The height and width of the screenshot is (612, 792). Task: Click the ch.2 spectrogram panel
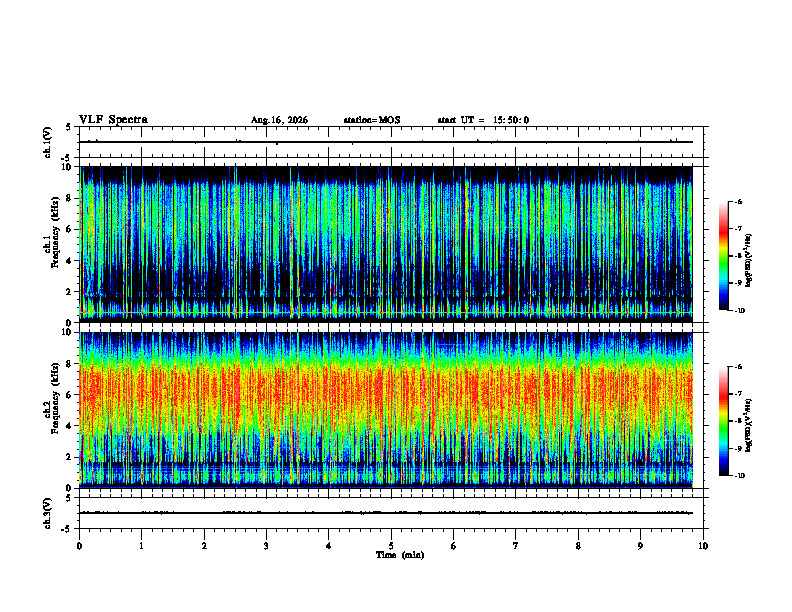[386, 410]
